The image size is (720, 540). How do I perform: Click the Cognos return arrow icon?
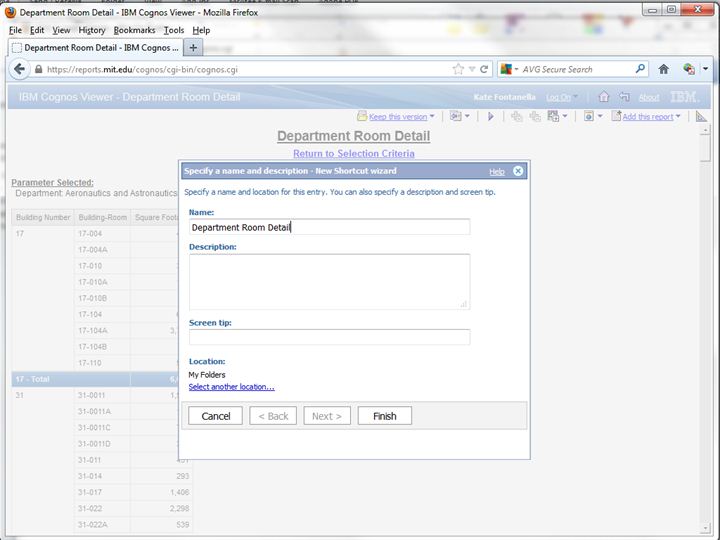click(624, 97)
